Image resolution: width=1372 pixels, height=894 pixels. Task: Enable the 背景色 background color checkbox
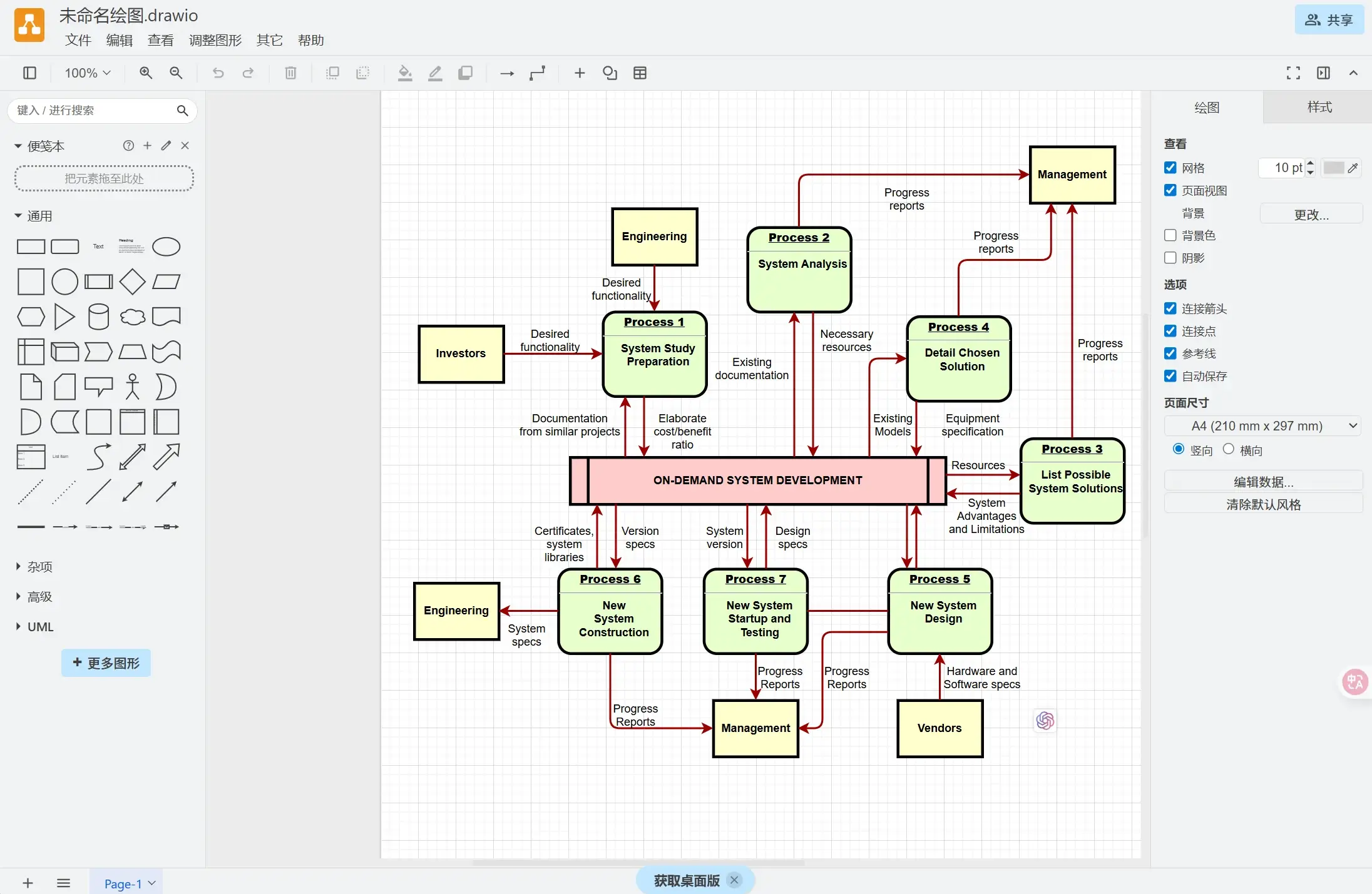point(1170,235)
